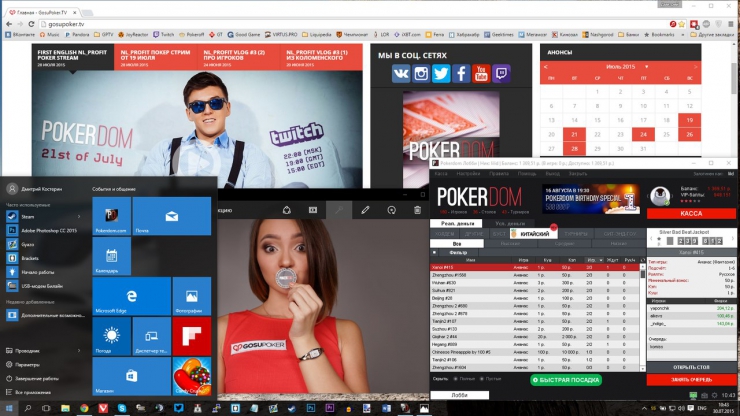Open Погода weather tile in Start menu
Viewport: 740px width, 416px height.
[x=111, y=336]
